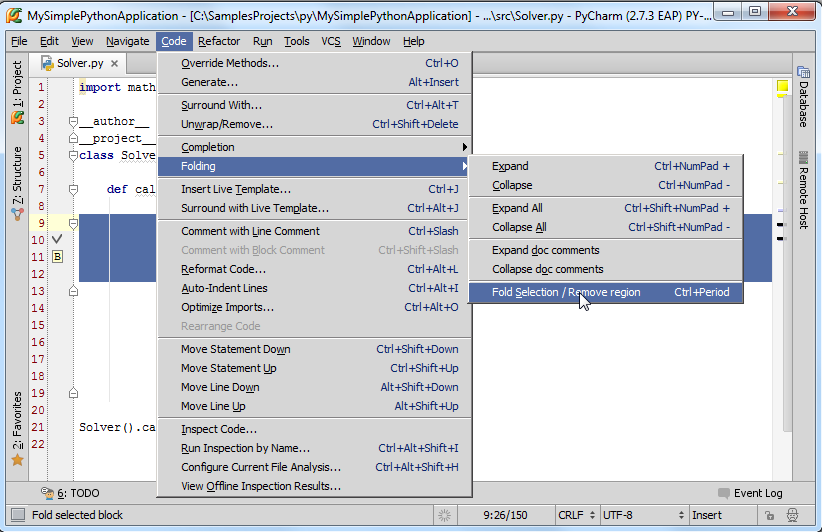Screen dimensions: 822x532
Task: Select Unwrap/Remove menu entry
Action: tap(315, 124)
